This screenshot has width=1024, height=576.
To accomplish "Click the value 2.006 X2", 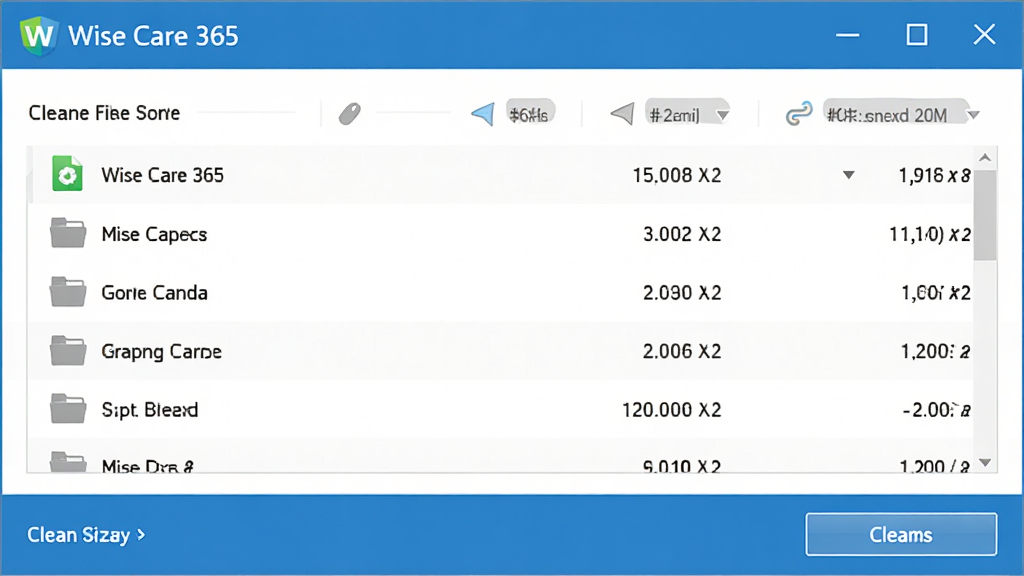I will click(x=682, y=351).
